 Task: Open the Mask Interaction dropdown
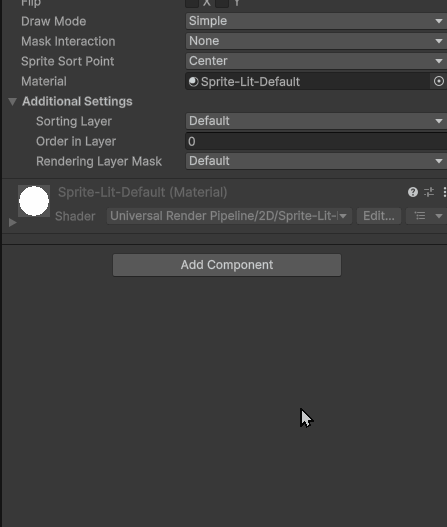316,41
